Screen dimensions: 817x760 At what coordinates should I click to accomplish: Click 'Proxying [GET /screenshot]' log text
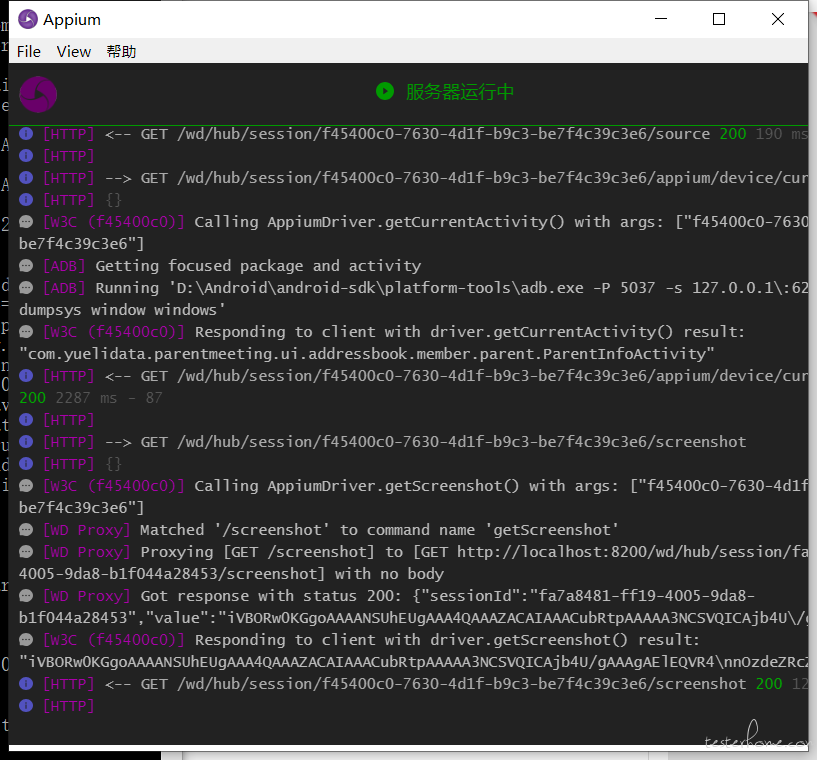pyautogui.click(x=257, y=552)
